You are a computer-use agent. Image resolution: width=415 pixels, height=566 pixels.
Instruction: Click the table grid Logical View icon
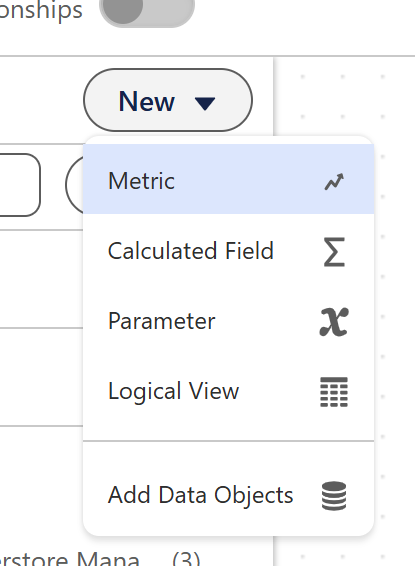(334, 392)
